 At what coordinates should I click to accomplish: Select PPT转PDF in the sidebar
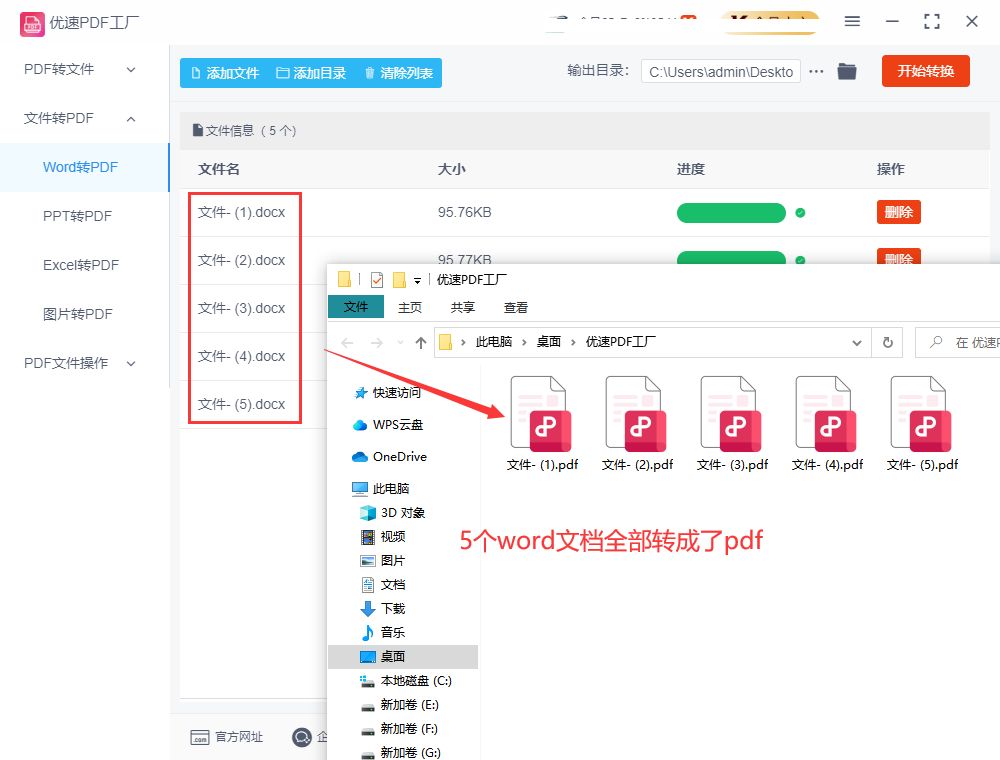(x=77, y=216)
